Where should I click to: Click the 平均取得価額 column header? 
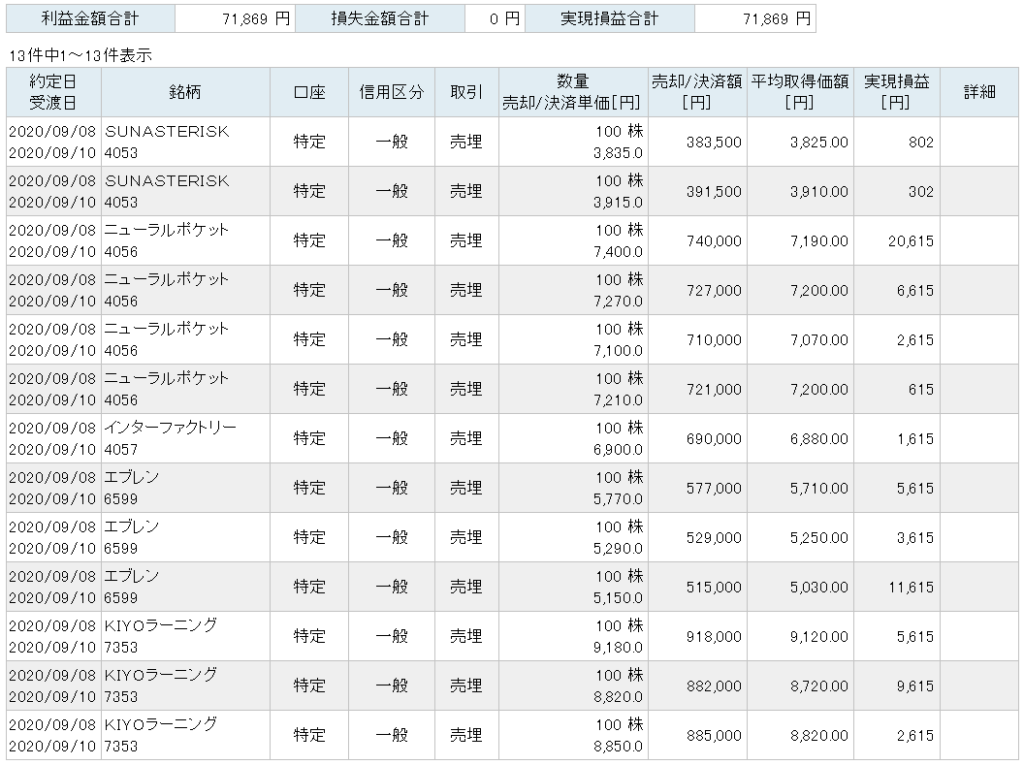(x=799, y=92)
